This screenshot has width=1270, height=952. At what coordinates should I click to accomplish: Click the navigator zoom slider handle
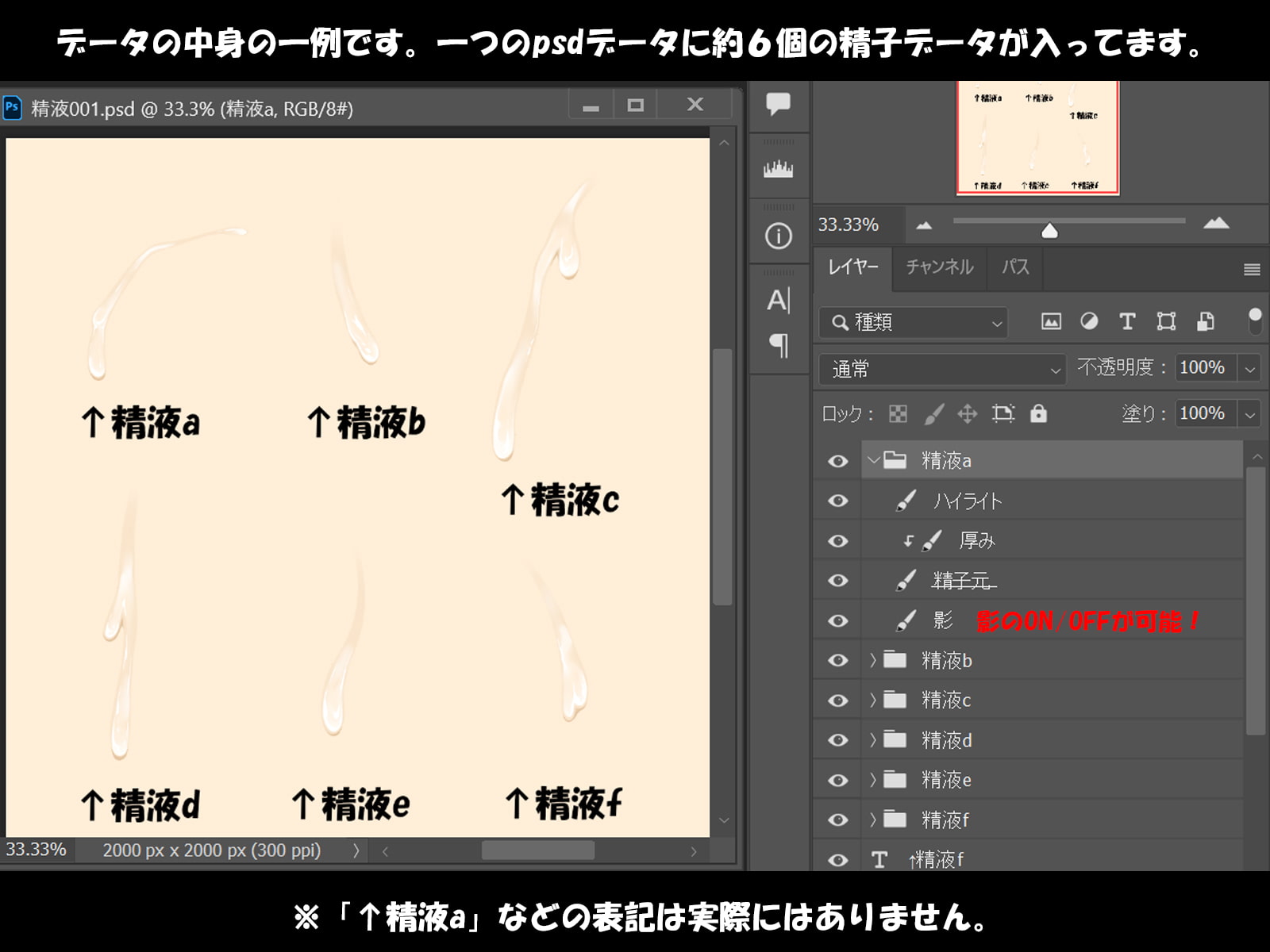click(1049, 231)
